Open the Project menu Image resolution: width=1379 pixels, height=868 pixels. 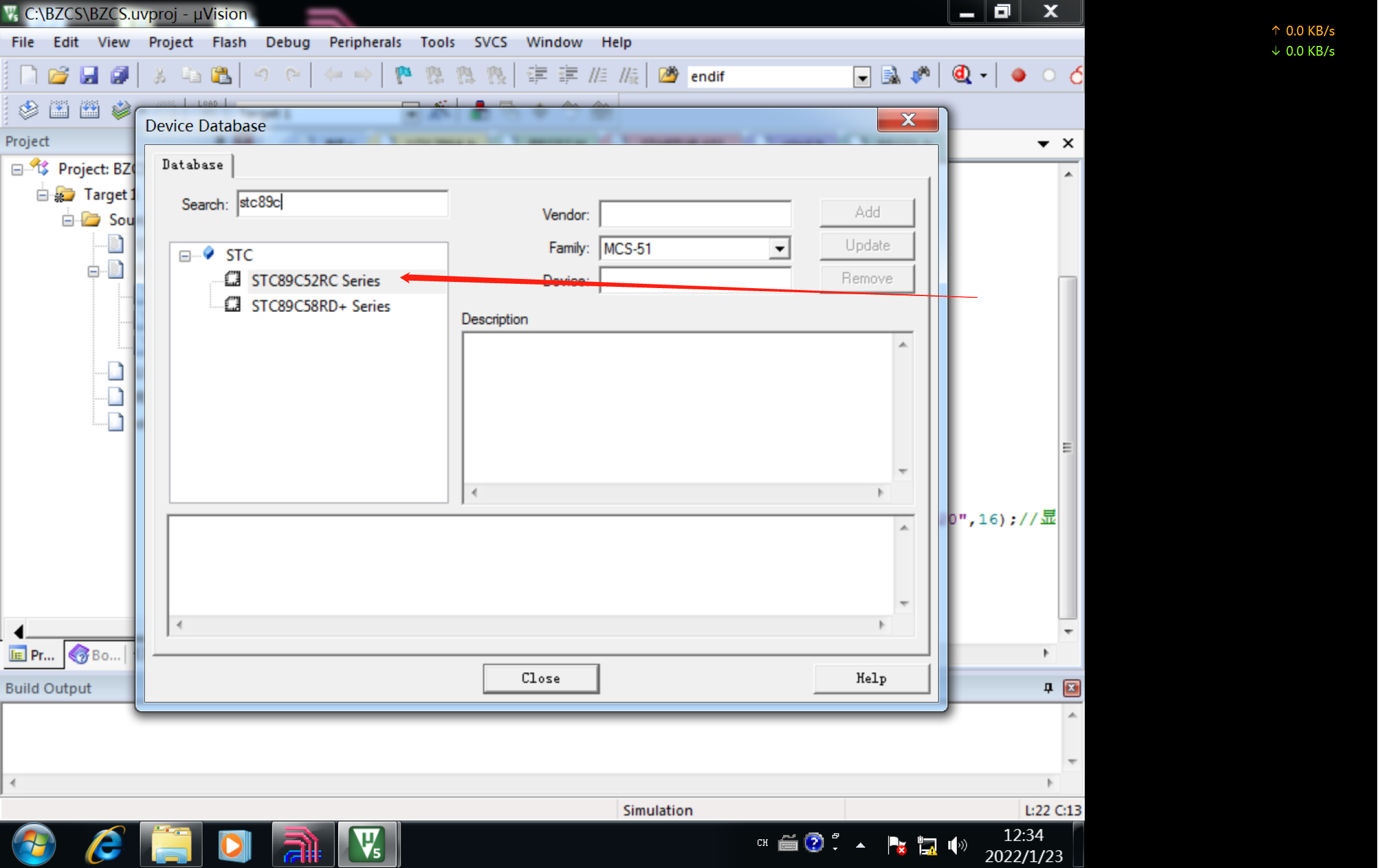tap(171, 42)
